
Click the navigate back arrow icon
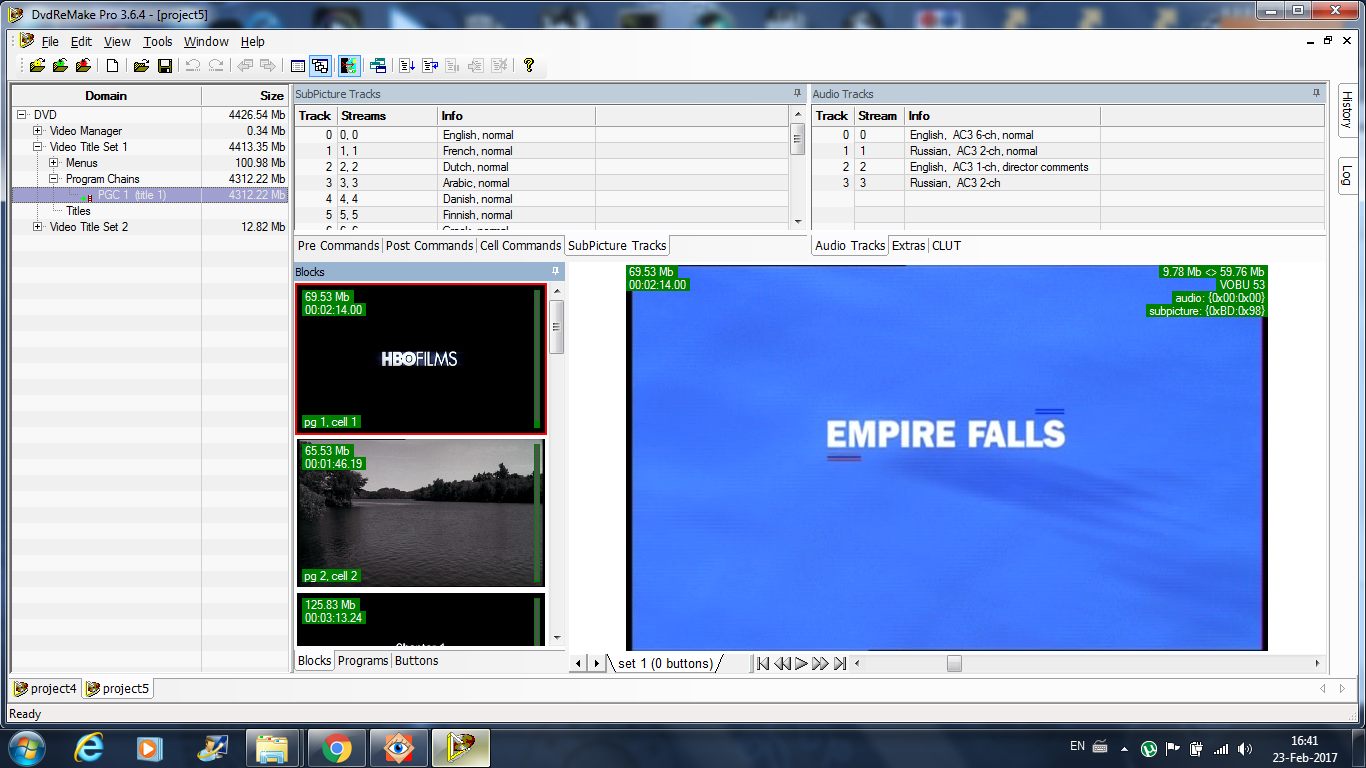click(245, 66)
